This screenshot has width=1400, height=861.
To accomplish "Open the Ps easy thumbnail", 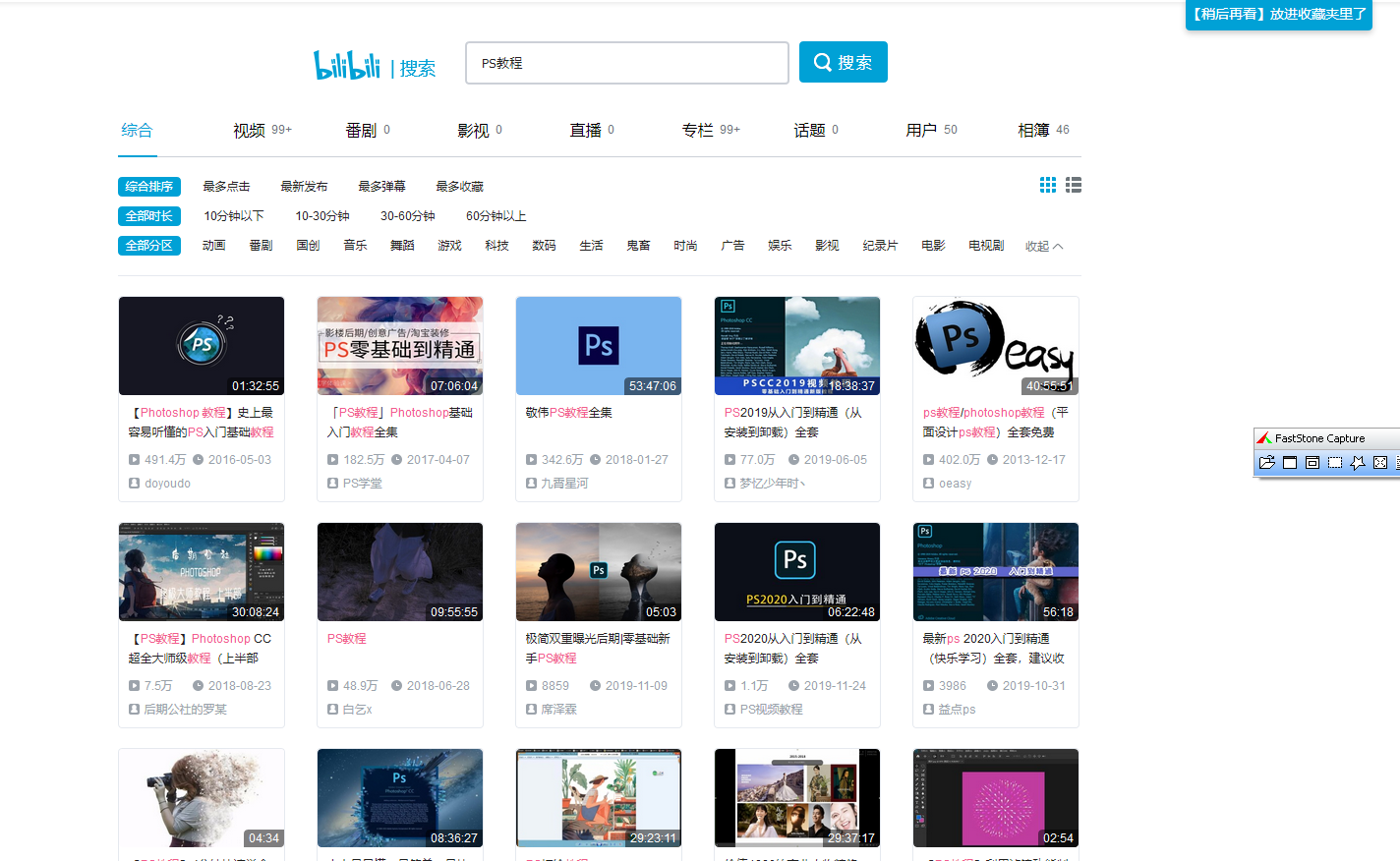I will 996,346.
